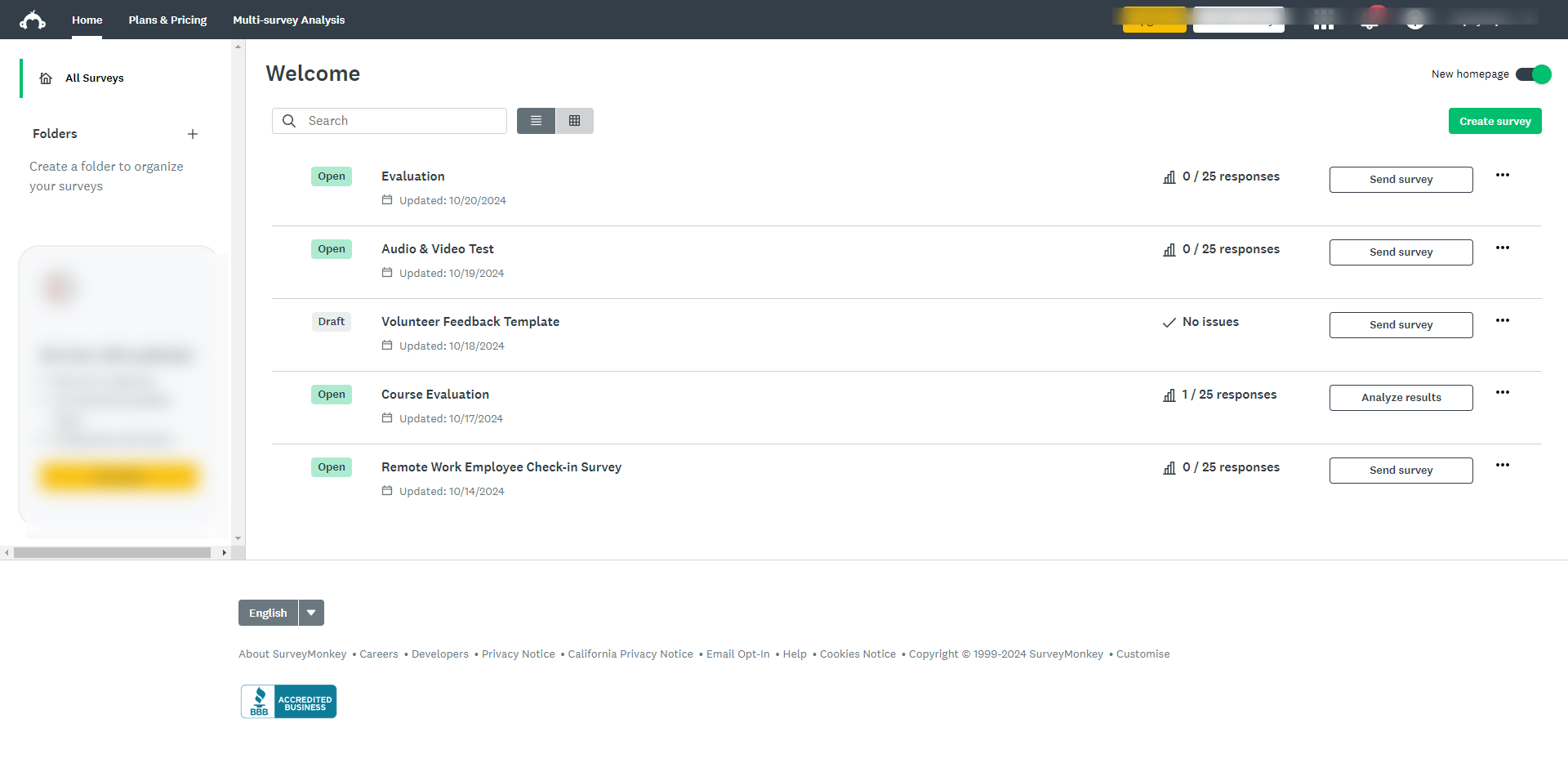Open Remote Work Employee Check-in Survey
The image size is (1568, 772).
click(x=501, y=467)
